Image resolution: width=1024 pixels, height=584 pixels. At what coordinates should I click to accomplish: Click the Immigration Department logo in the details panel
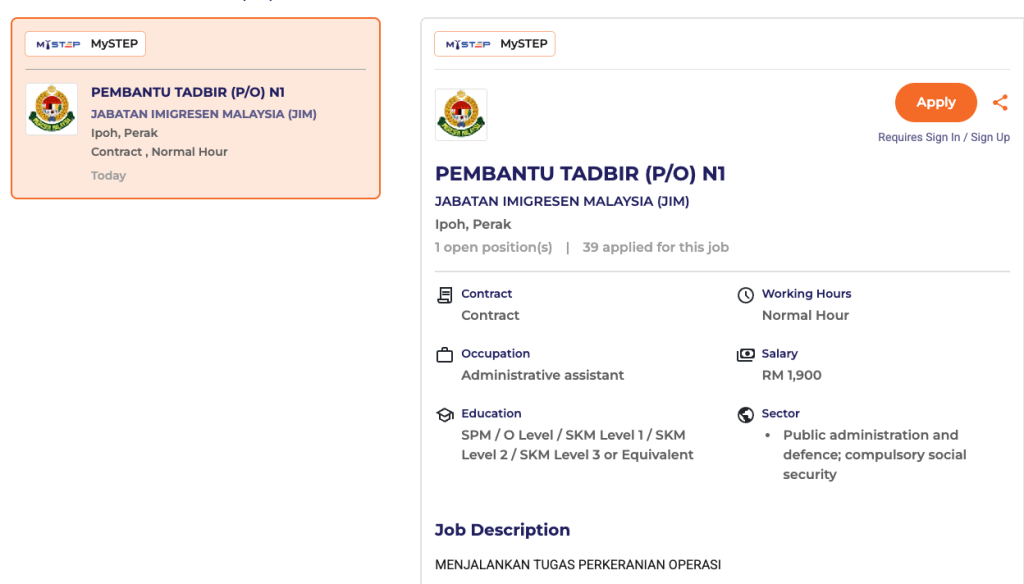pos(461,115)
